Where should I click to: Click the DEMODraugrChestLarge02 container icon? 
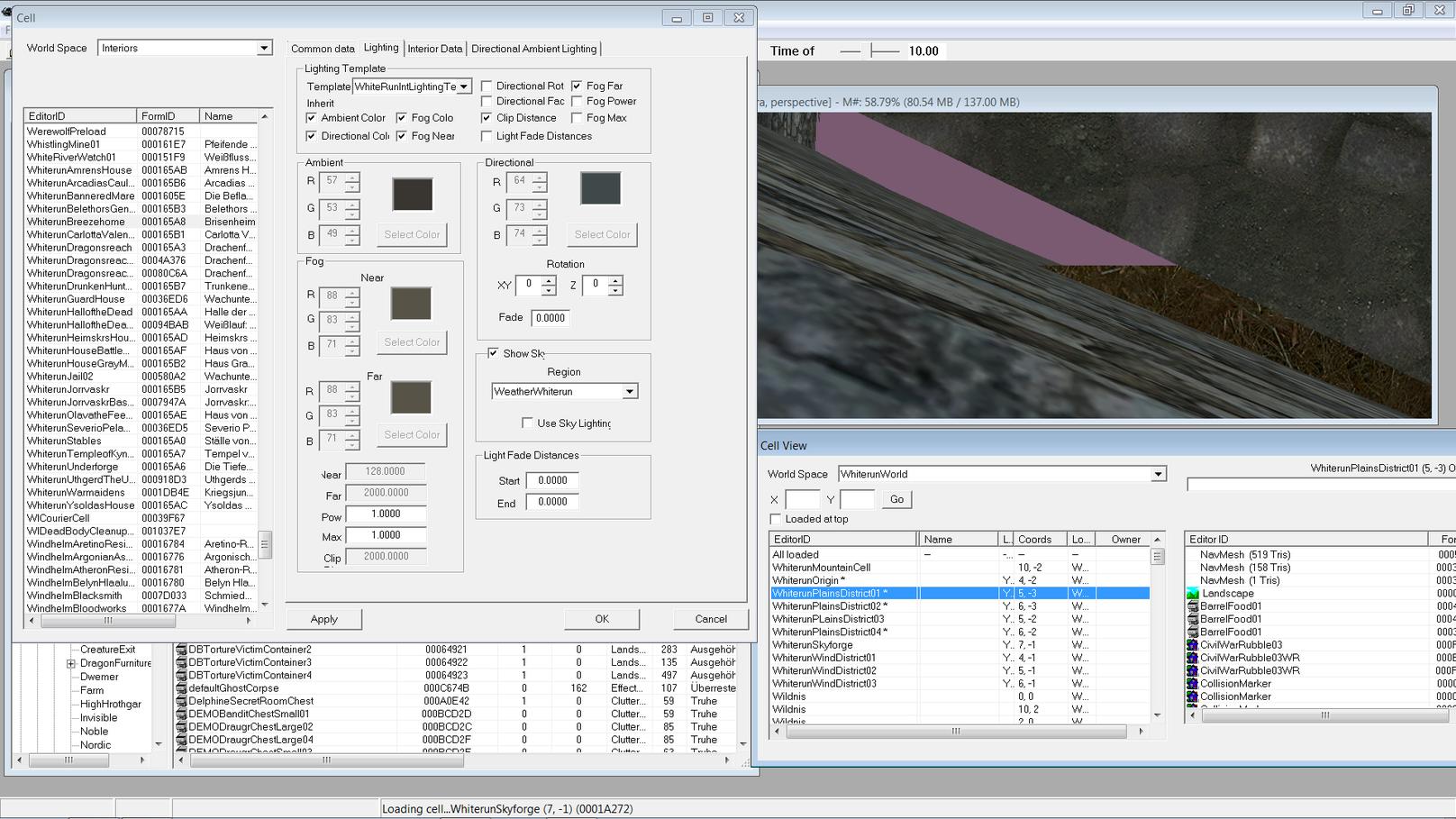[181, 727]
